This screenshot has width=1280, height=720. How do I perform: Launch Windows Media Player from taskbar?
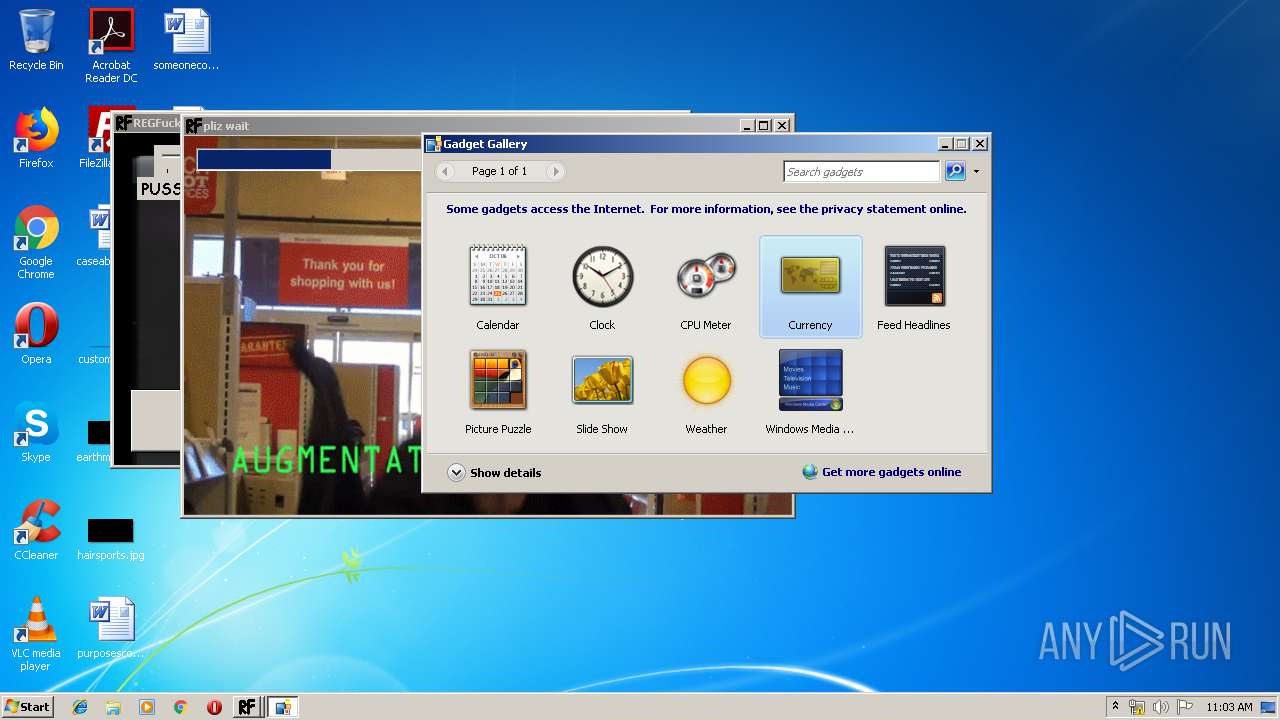pos(147,707)
